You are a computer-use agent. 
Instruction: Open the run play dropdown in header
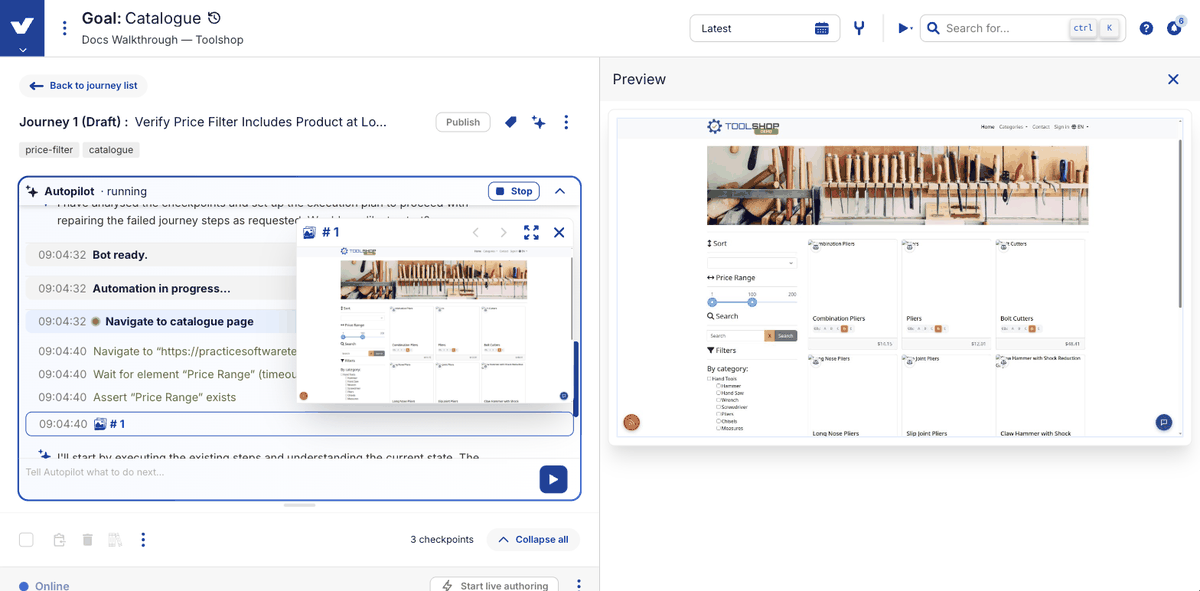click(x=905, y=28)
